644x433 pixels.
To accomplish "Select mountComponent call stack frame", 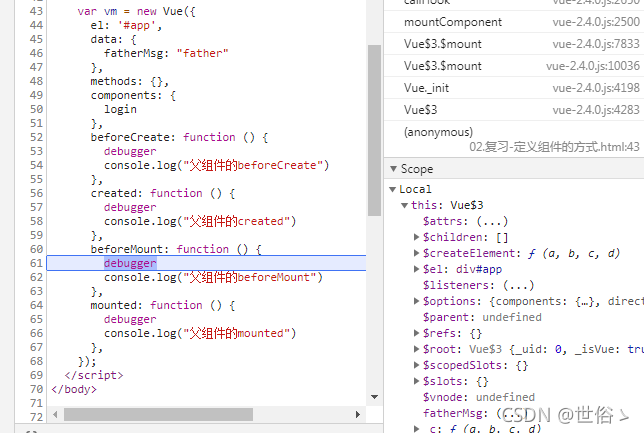I will point(514,22).
